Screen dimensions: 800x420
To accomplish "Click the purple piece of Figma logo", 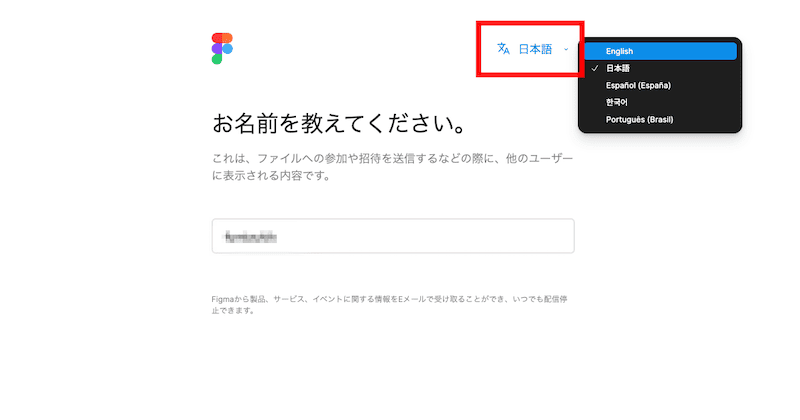I will pyautogui.click(x=217, y=48).
